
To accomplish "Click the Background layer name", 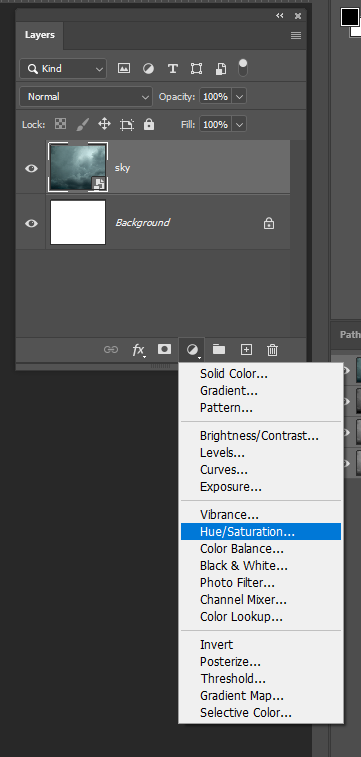I will click(x=142, y=223).
